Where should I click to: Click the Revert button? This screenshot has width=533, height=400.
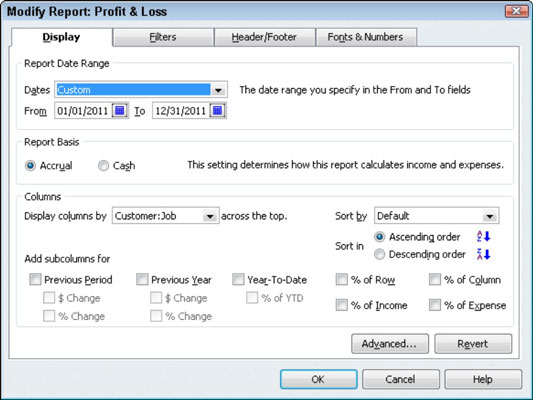pos(473,344)
